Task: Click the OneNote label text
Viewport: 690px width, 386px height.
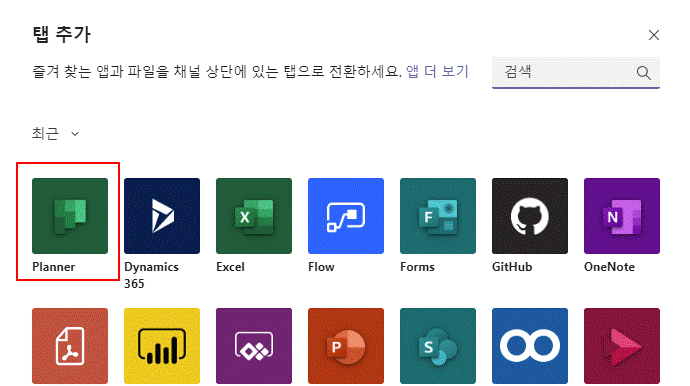Action: click(609, 267)
